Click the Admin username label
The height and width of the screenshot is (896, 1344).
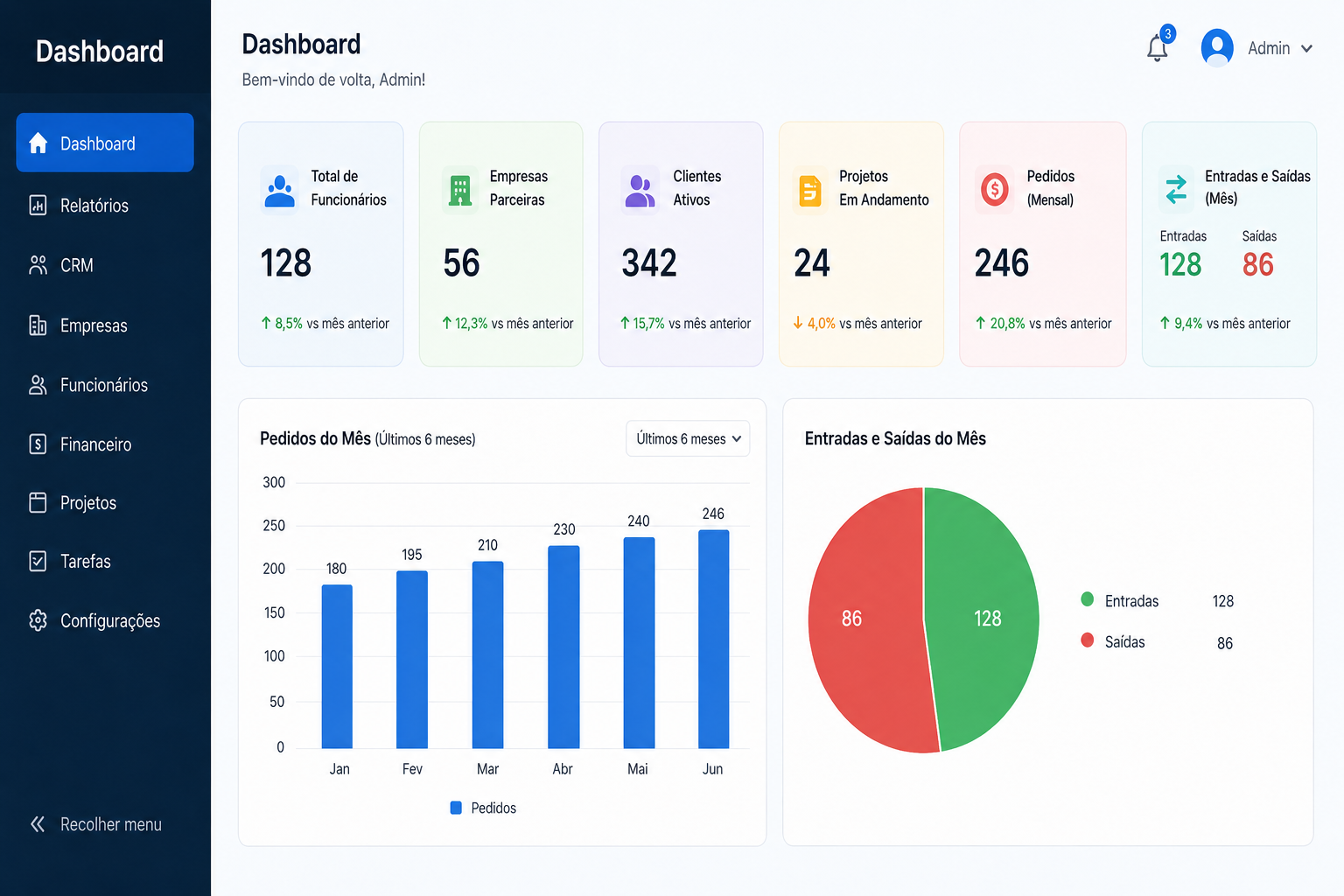tap(1269, 48)
